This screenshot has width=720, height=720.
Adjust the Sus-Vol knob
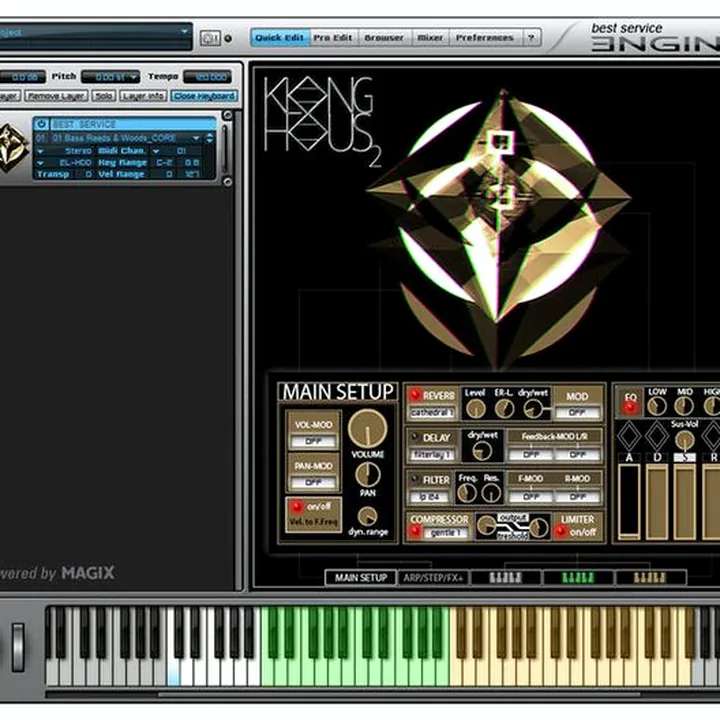tap(684, 440)
